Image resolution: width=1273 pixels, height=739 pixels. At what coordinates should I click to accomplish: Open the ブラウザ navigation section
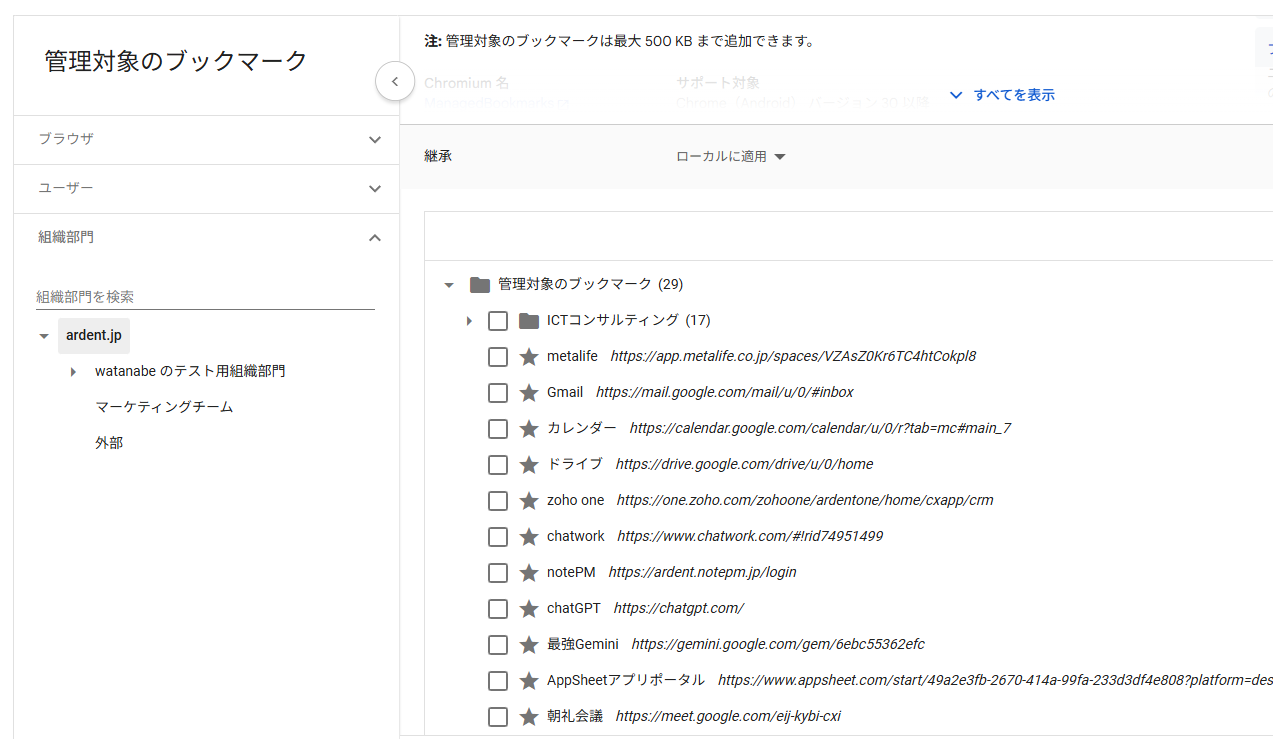click(205, 140)
